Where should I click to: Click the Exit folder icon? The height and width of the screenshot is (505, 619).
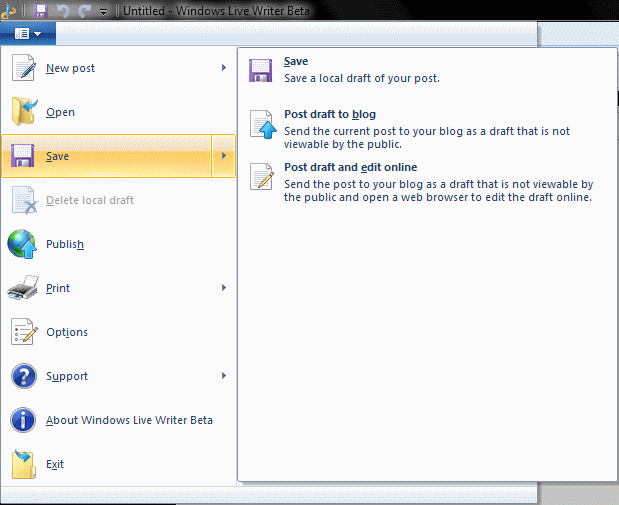(24, 464)
